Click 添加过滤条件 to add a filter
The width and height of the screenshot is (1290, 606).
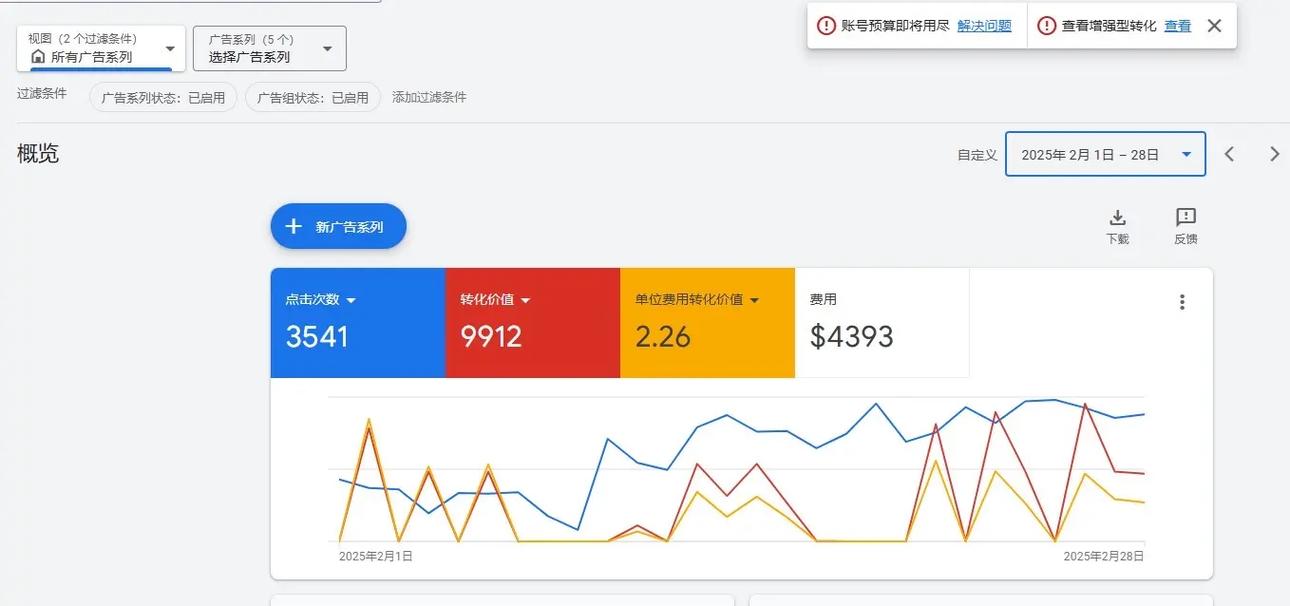429,95
